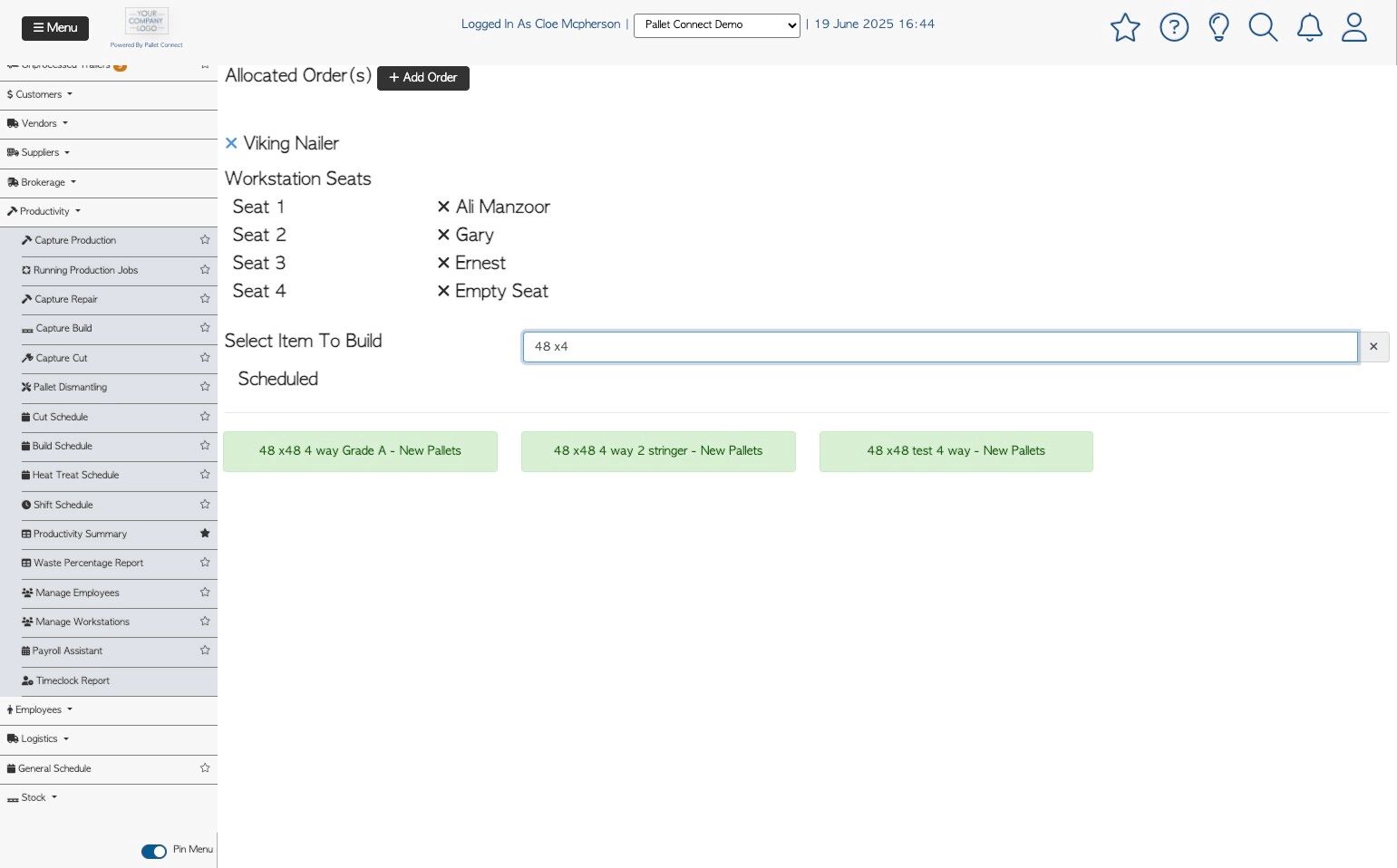Open the favorites star icon in header
This screenshot has height=868, width=1397.
(1125, 27)
